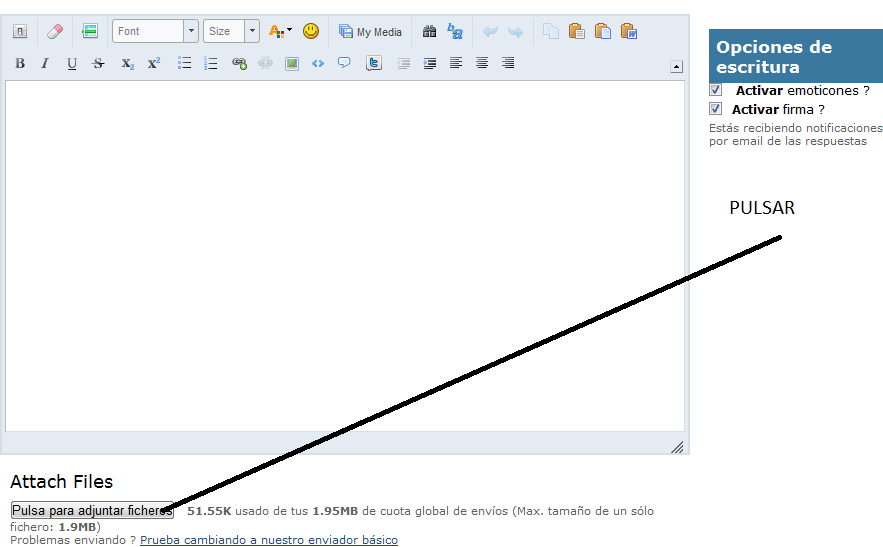Uncheck the Activar firma option
The width and height of the screenshot is (883, 547).
[x=715, y=109]
